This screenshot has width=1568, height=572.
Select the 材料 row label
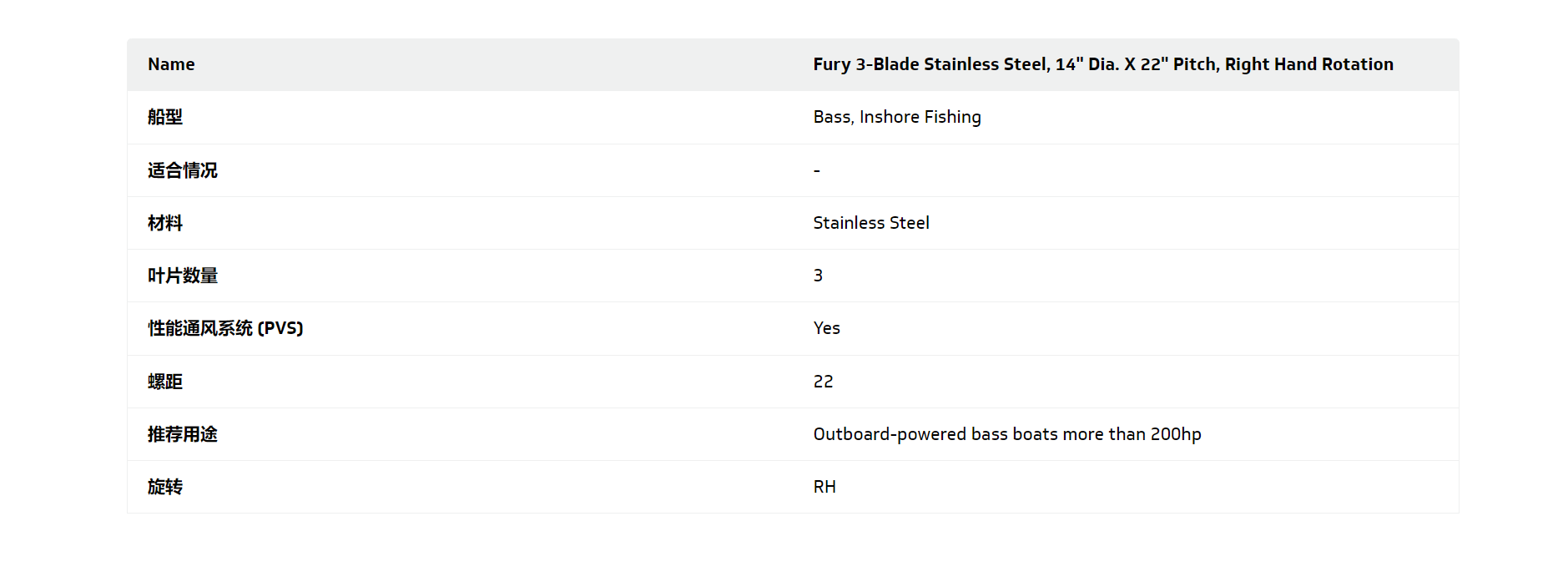click(165, 223)
